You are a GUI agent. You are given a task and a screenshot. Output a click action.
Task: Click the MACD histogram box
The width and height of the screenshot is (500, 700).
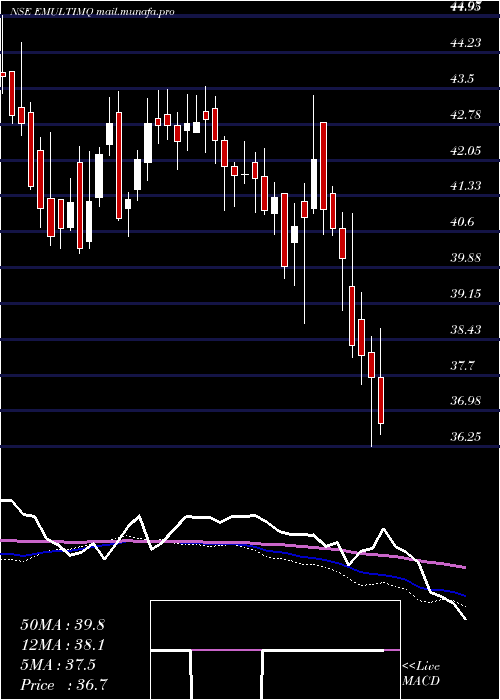click(x=275, y=650)
